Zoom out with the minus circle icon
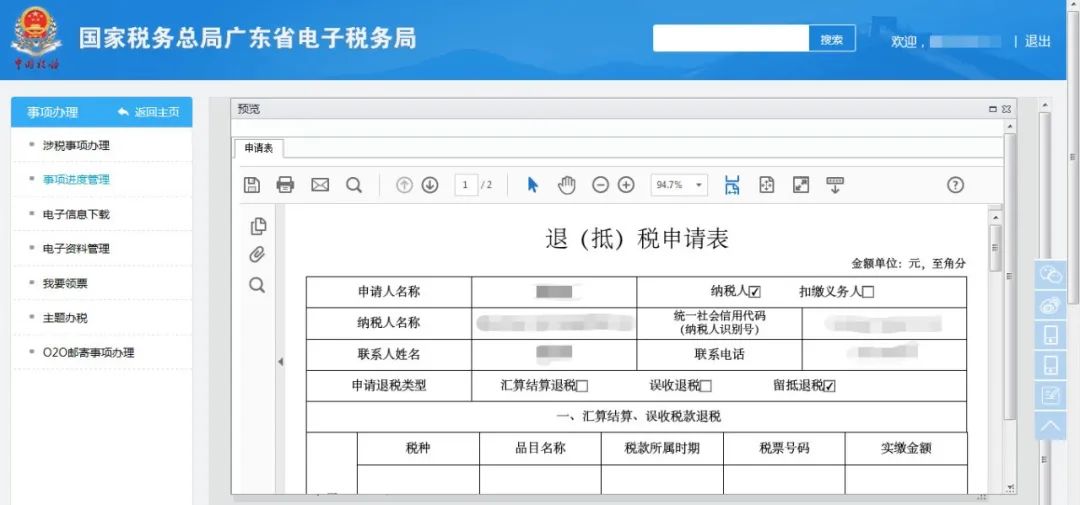This screenshot has height=505, width=1080. [601, 185]
